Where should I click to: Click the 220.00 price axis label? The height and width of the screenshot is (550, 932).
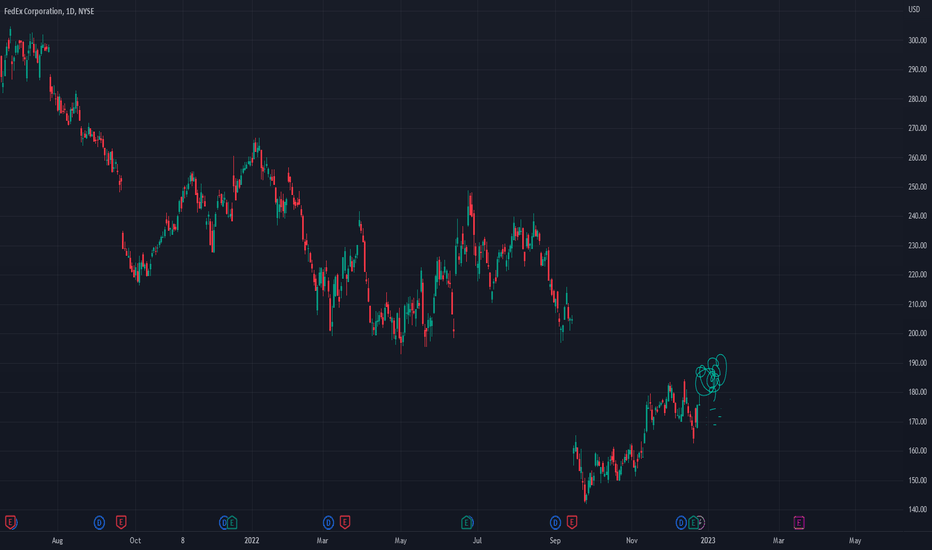917,275
